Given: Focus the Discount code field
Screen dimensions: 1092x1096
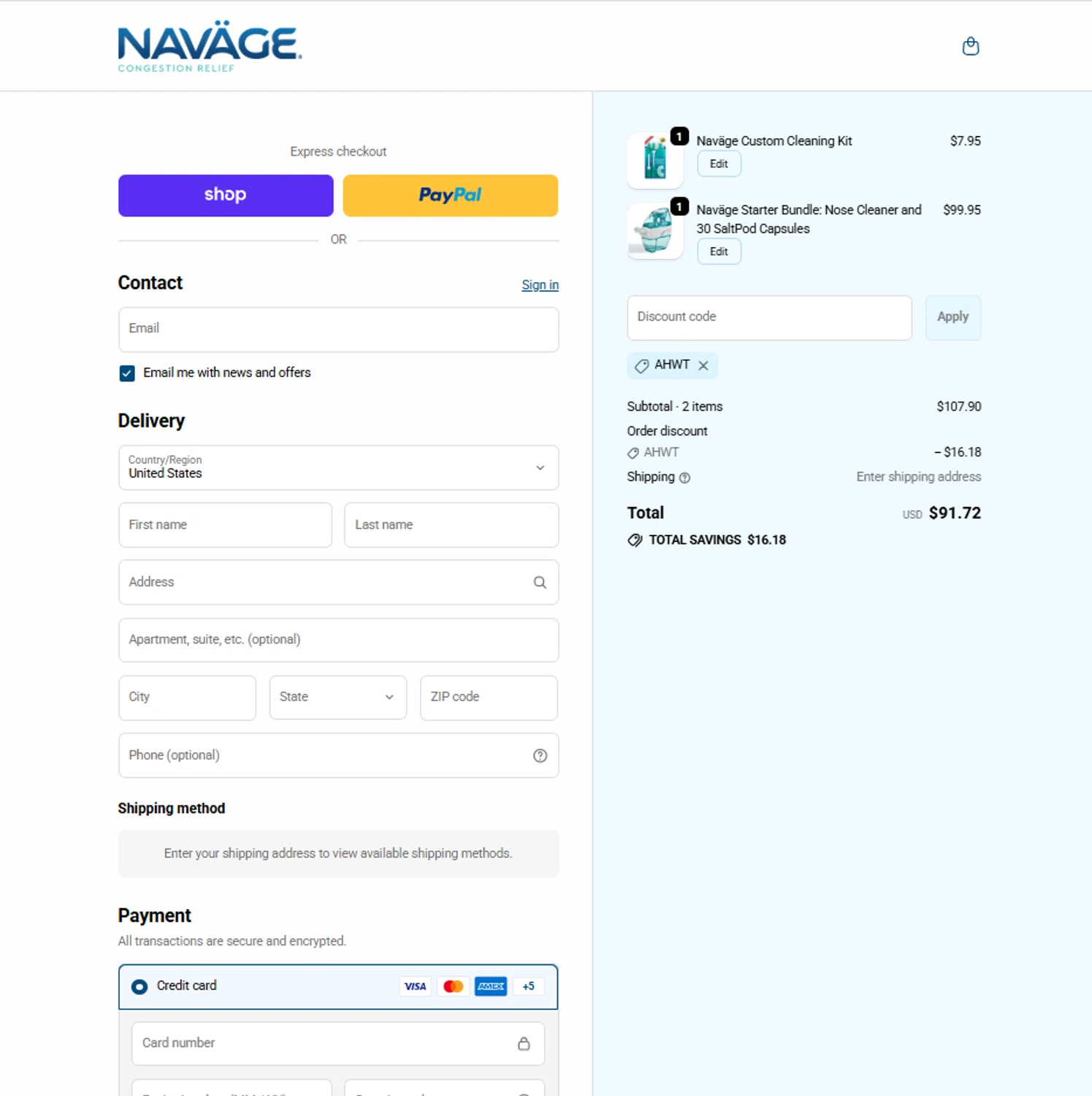Looking at the screenshot, I should [769, 317].
